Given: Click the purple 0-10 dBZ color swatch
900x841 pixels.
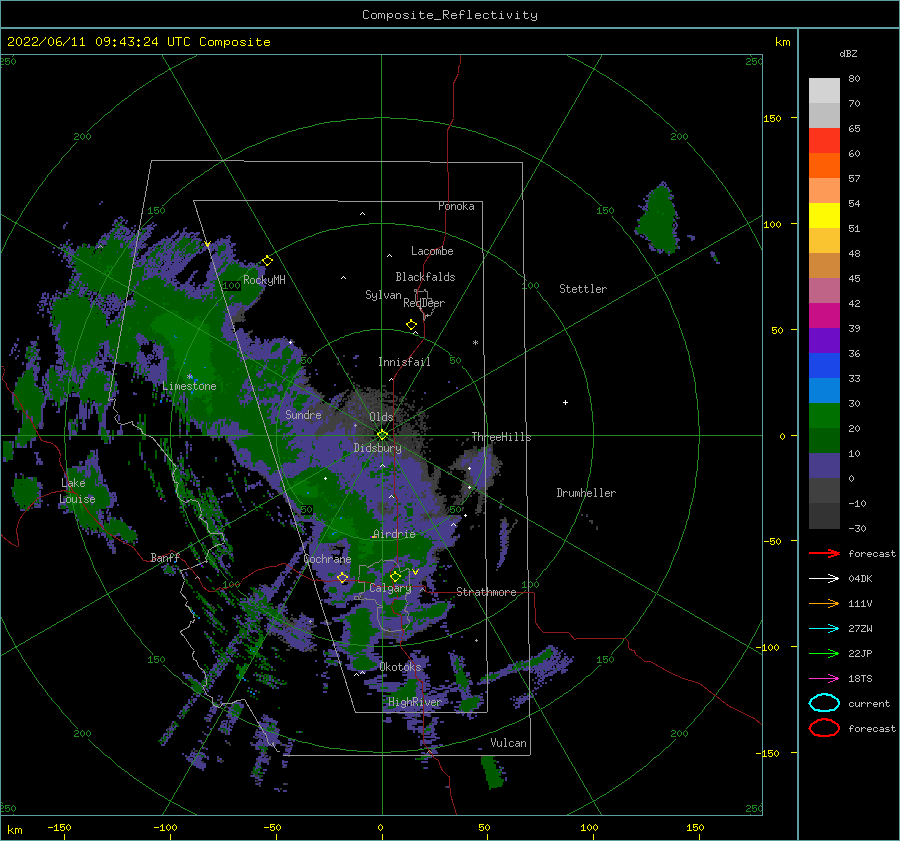Looking at the screenshot, I should click(x=824, y=465).
